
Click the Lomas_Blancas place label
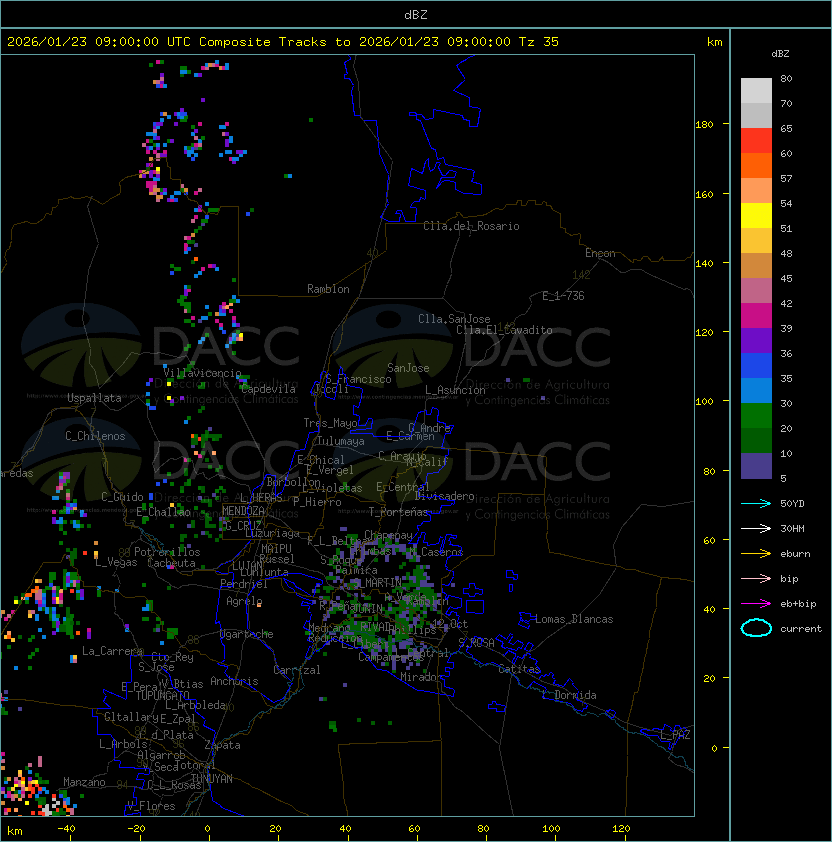574,619
